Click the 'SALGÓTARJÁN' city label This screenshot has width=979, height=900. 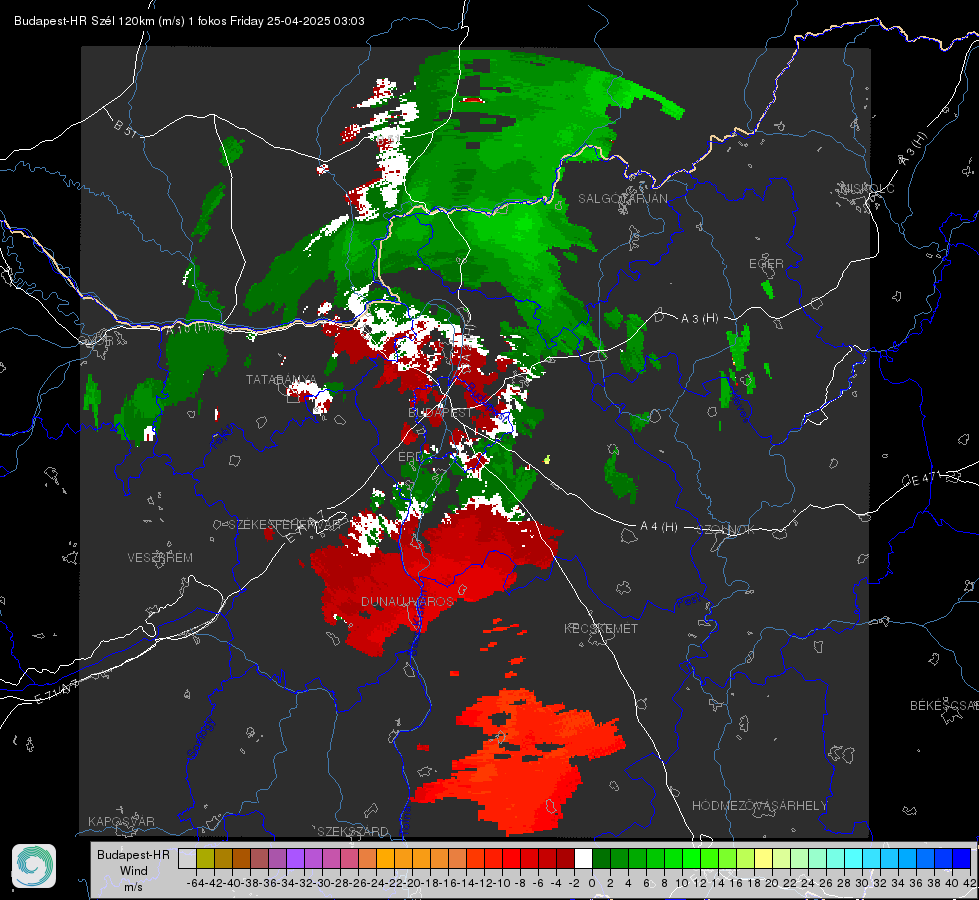pos(622,199)
